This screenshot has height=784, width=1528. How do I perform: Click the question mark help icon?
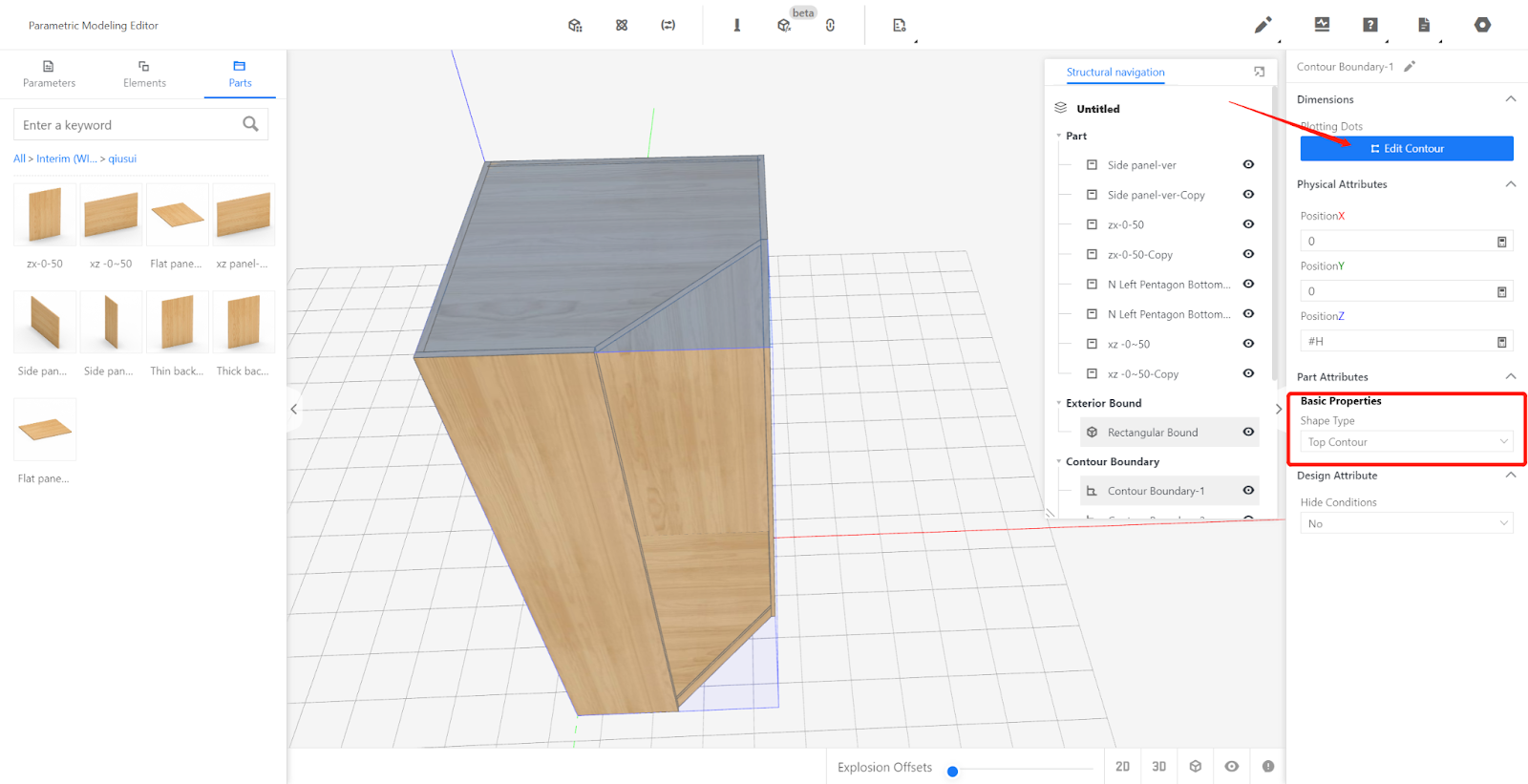click(x=1370, y=25)
